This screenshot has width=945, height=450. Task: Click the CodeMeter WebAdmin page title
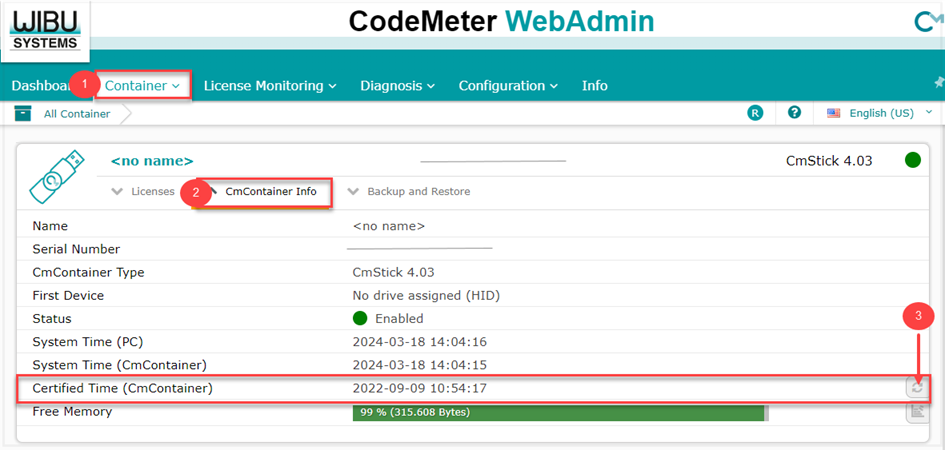501,22
